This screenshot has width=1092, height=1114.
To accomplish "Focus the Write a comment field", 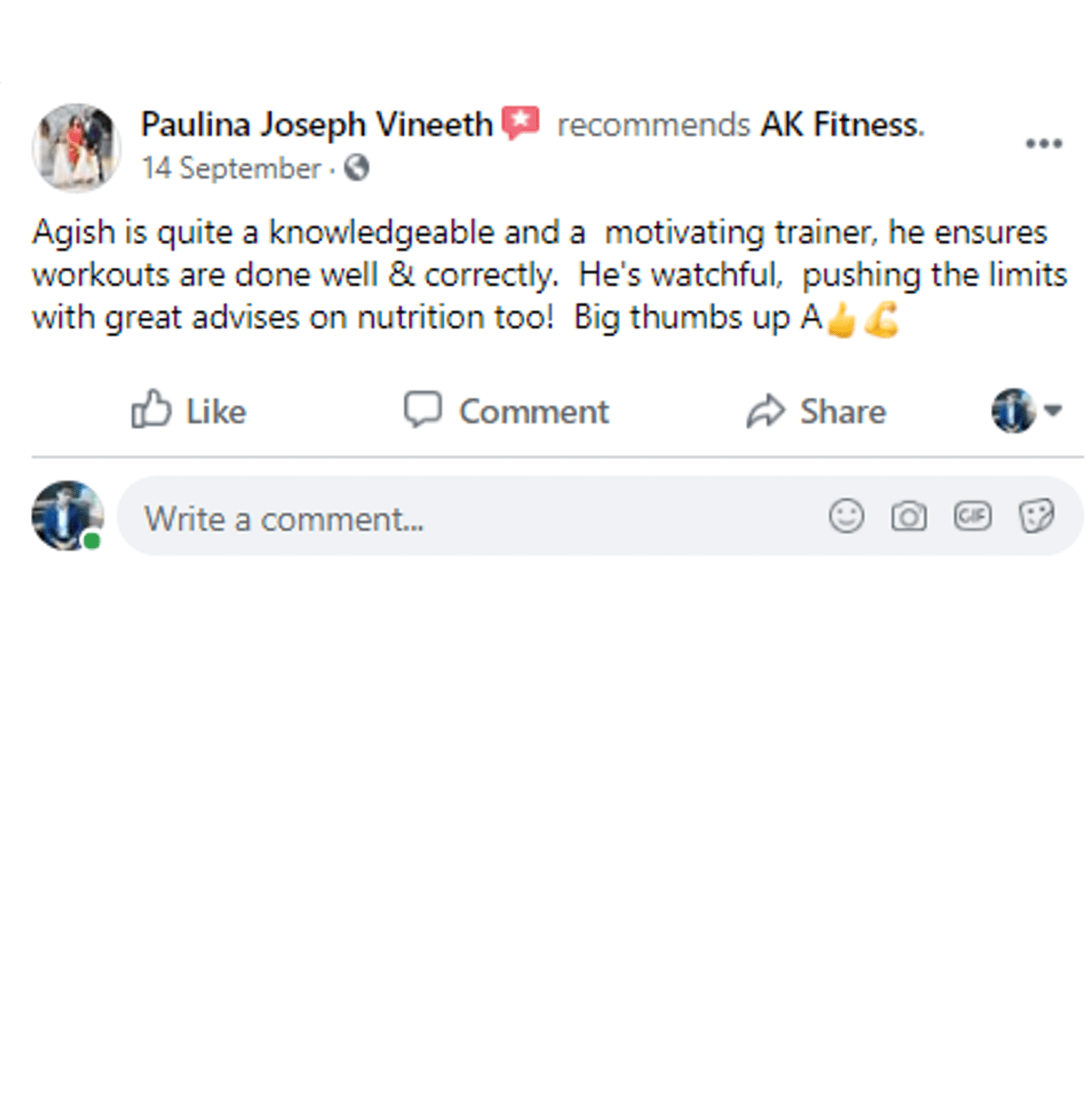I will pos(472,518).
